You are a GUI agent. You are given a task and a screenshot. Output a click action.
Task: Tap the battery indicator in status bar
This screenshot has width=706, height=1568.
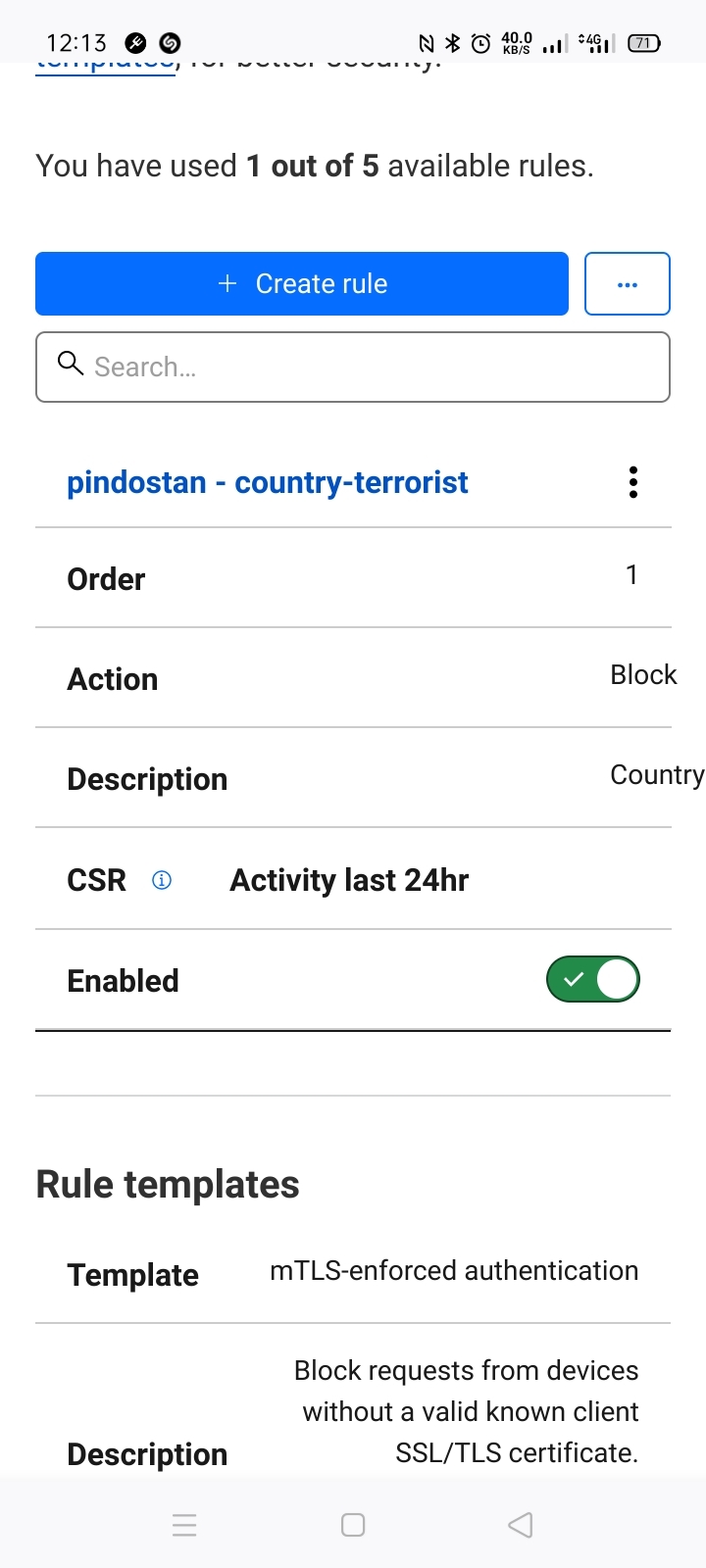[644, 43]
